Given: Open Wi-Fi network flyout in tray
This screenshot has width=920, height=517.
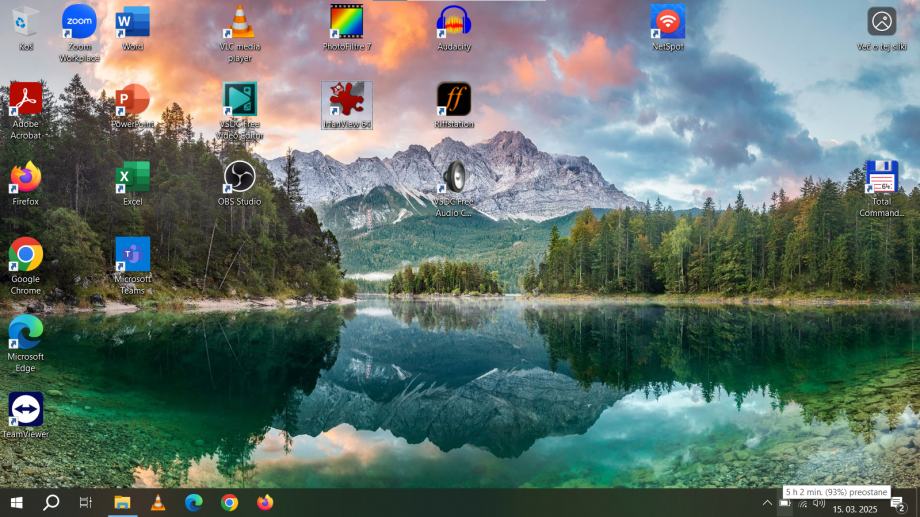Looking at the screenshot, I should point(803,504).
